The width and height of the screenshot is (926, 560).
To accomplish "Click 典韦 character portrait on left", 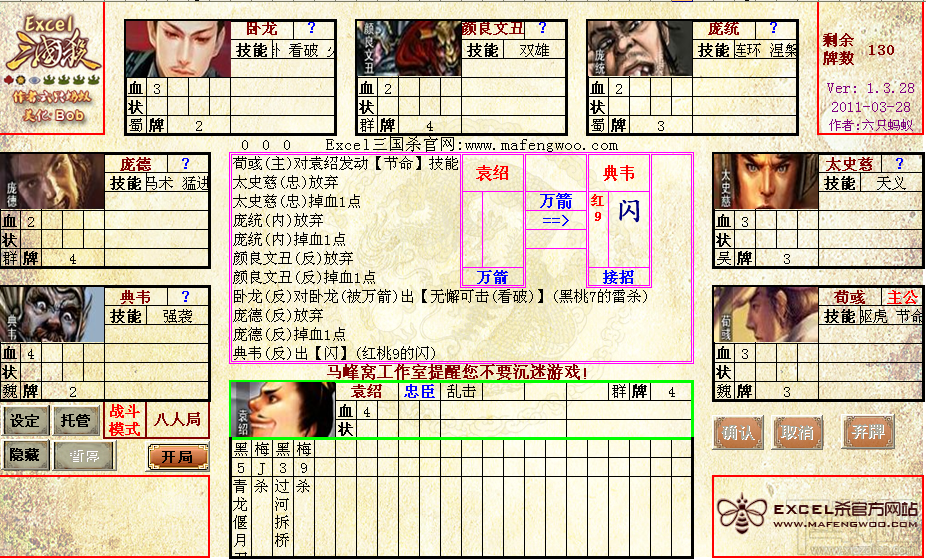I will [x=53, y=315].
